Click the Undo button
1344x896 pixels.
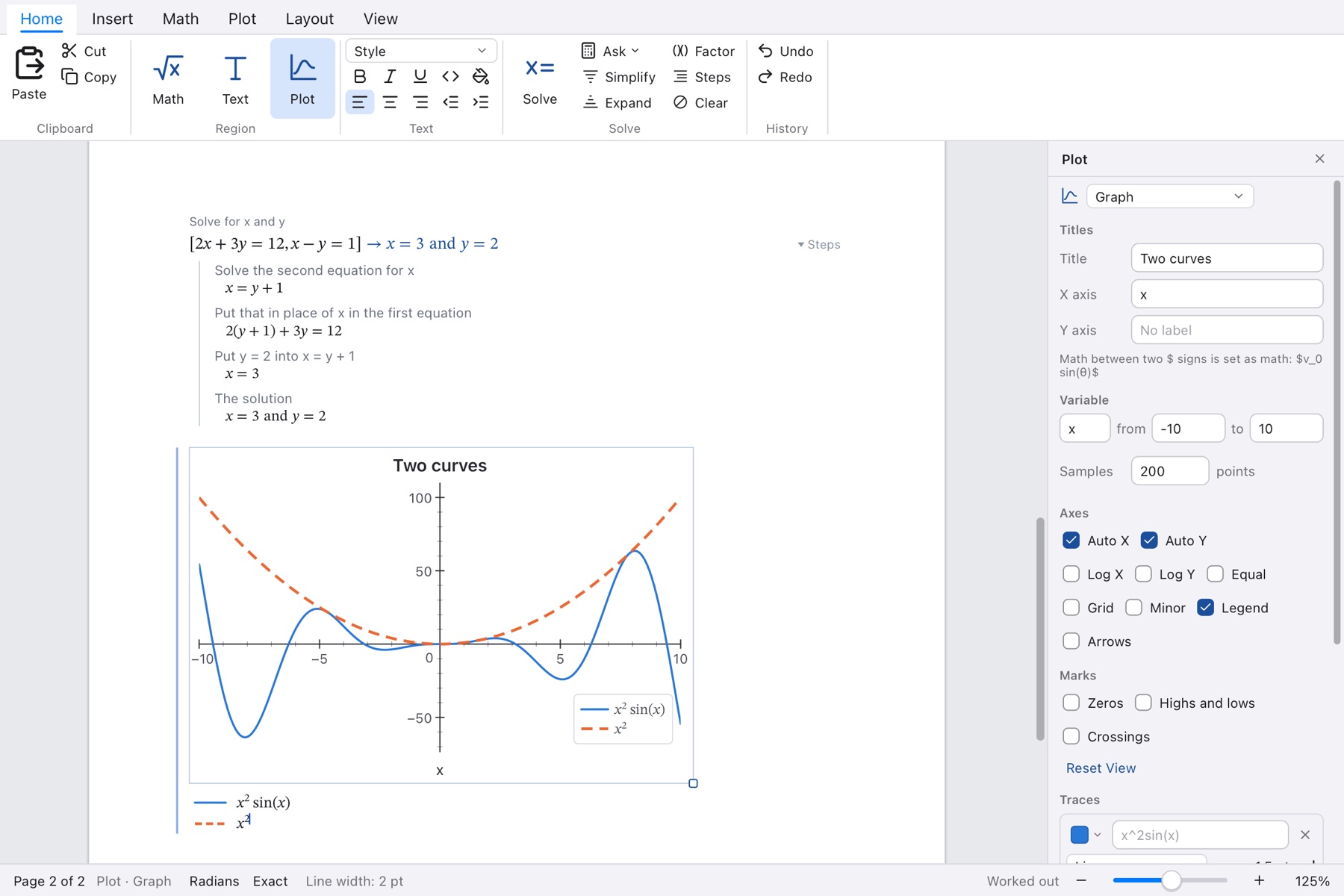pos(785,51)
